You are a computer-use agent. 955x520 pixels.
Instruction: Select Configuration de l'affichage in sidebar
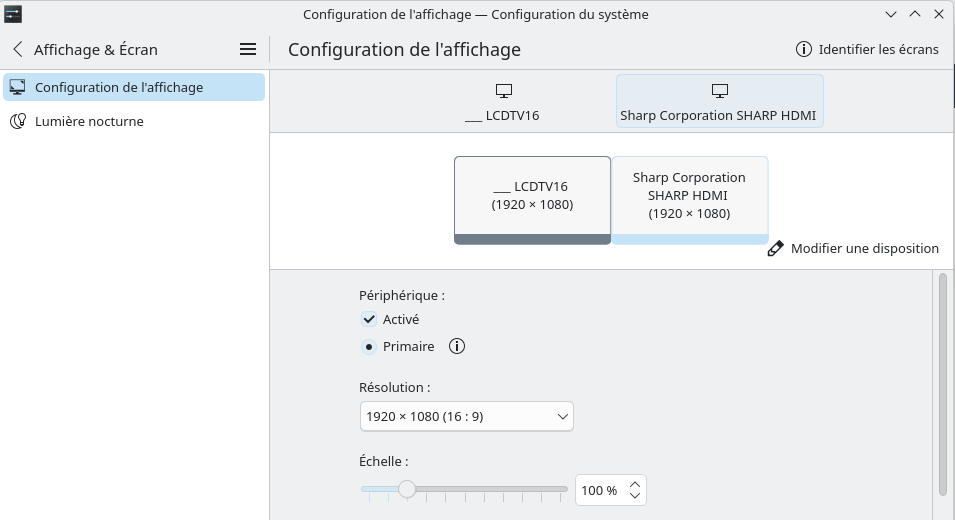click(x=134, y=87)
